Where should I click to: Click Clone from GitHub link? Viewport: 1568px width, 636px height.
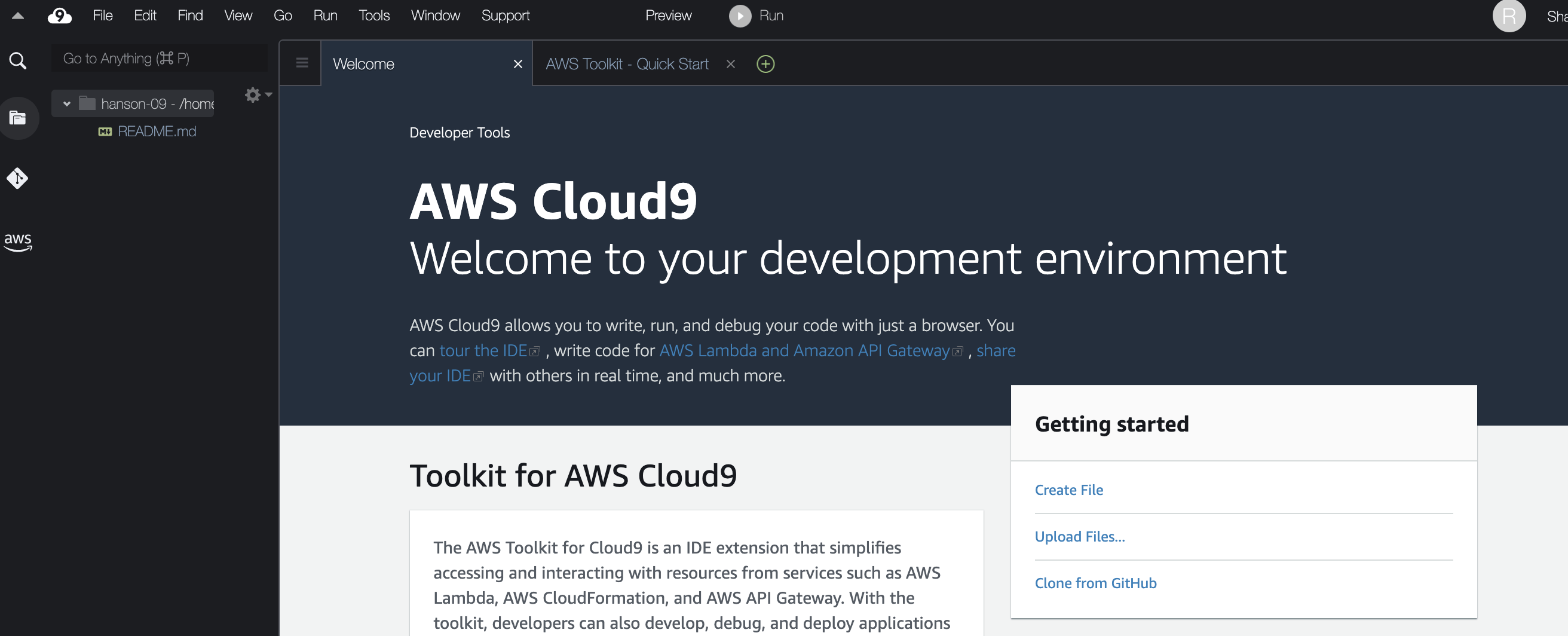click(x=1095, y=583)
